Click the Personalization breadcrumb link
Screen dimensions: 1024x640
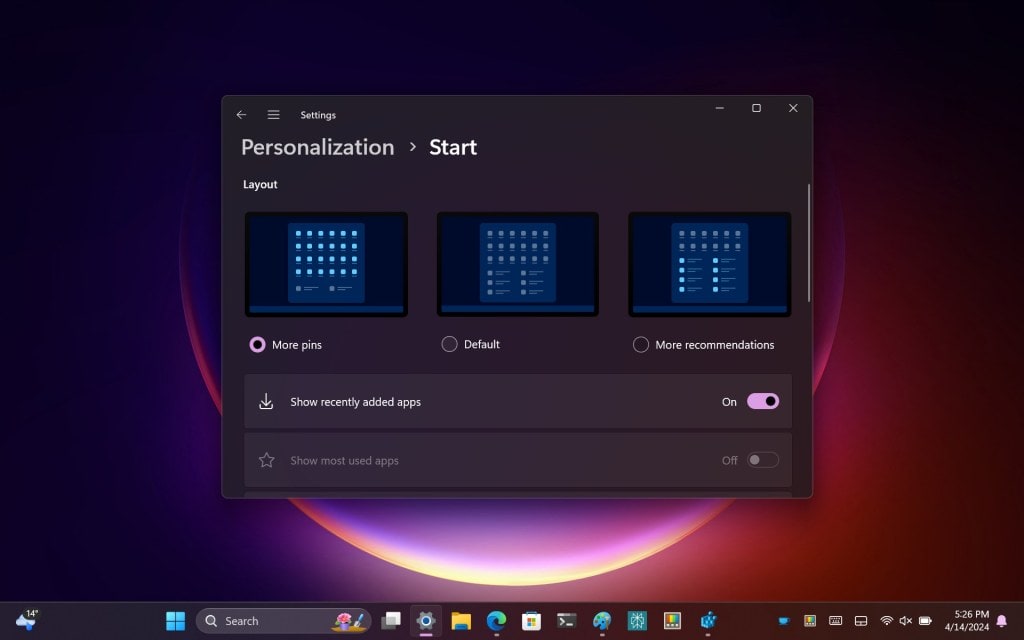317,147
